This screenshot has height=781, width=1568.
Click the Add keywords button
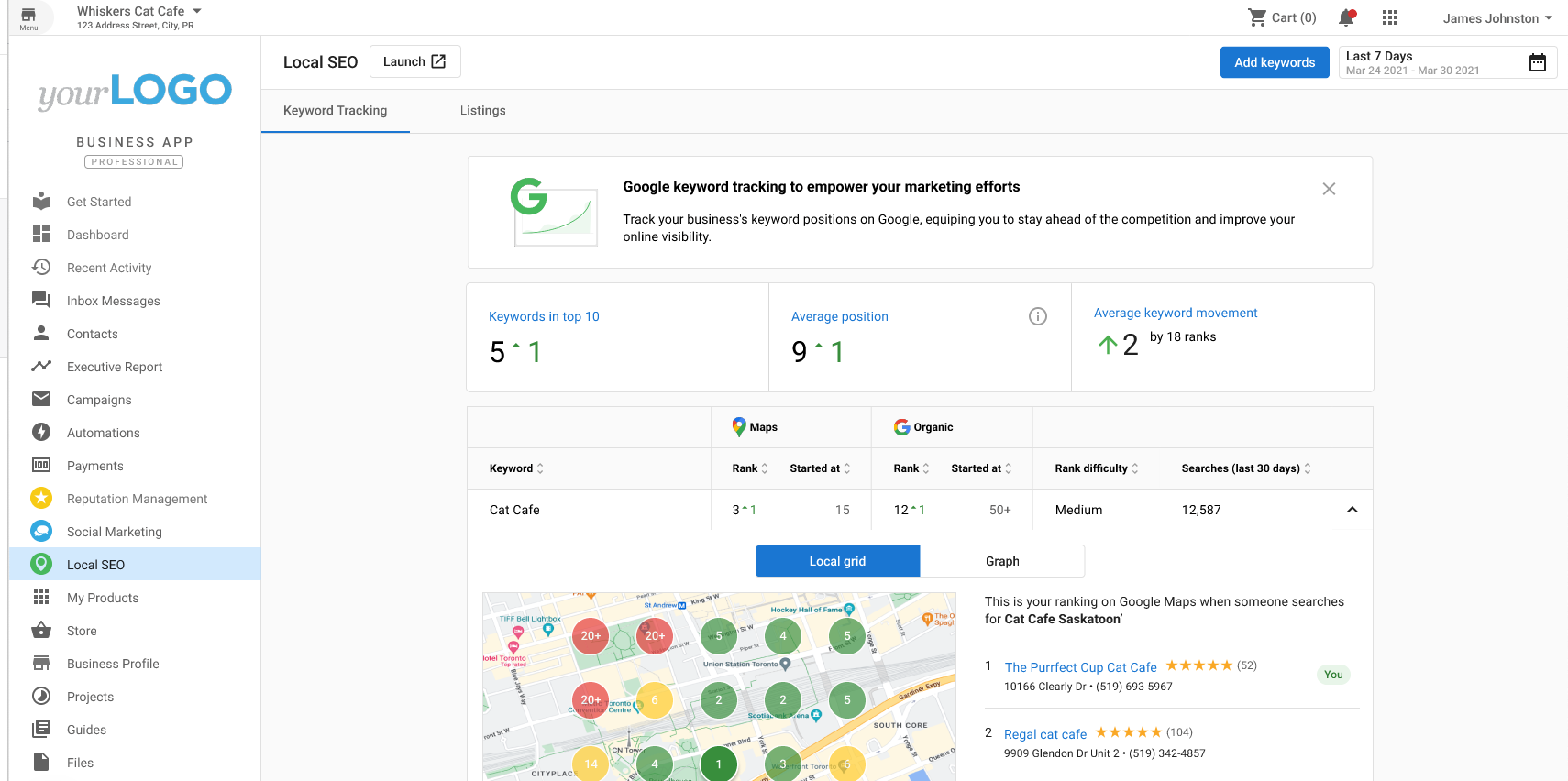click(1275, 62)
